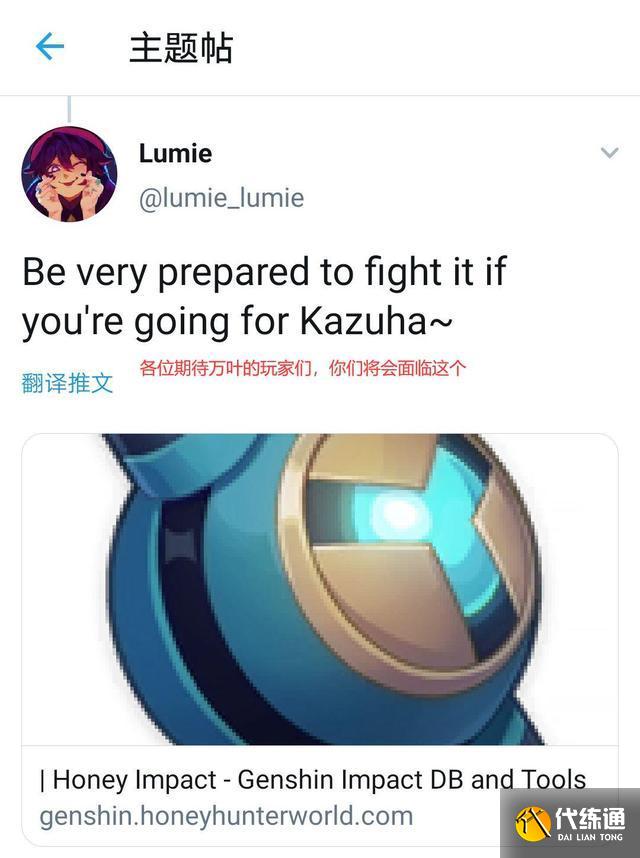Open the @lumie_lumie handle

[x=222, y=198]
